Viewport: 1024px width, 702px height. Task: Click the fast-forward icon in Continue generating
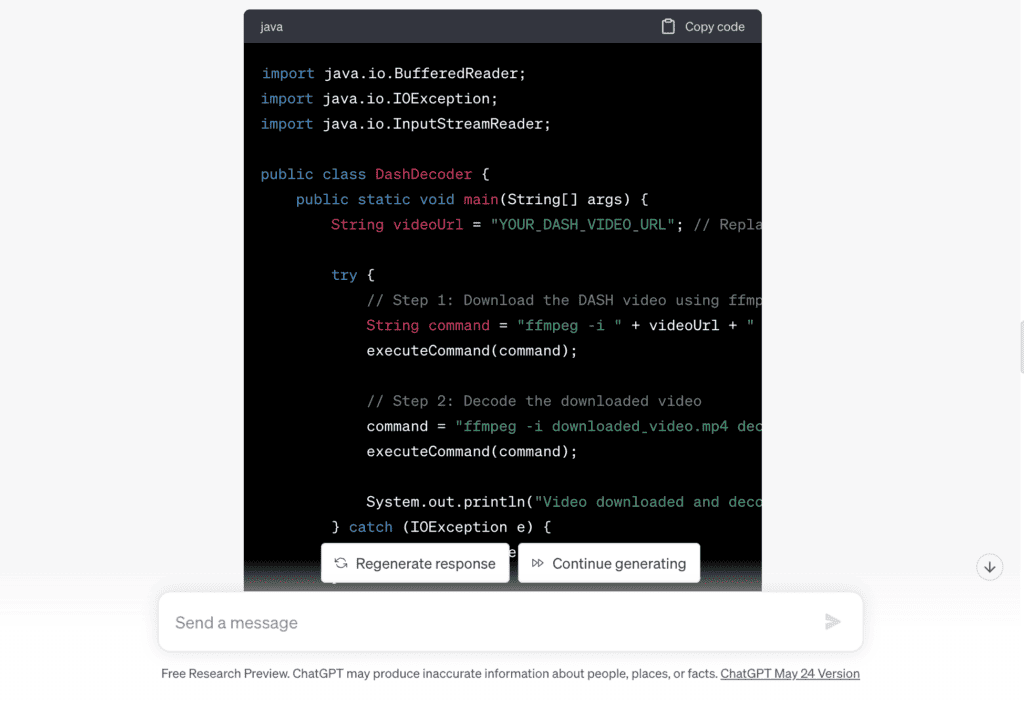[538, 563]
